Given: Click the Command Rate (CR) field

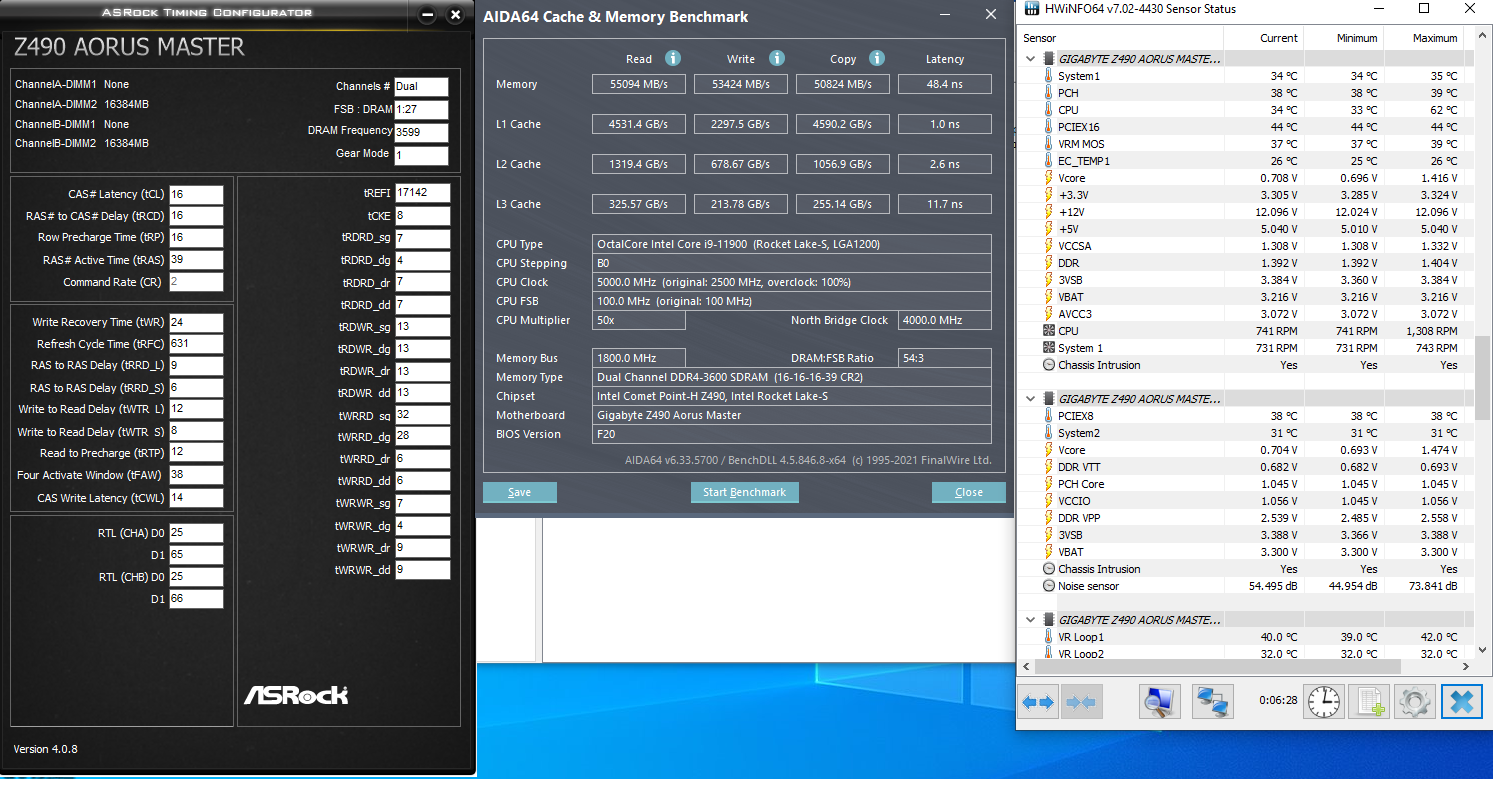Looking at the screenshot, I should click(196, 282).
